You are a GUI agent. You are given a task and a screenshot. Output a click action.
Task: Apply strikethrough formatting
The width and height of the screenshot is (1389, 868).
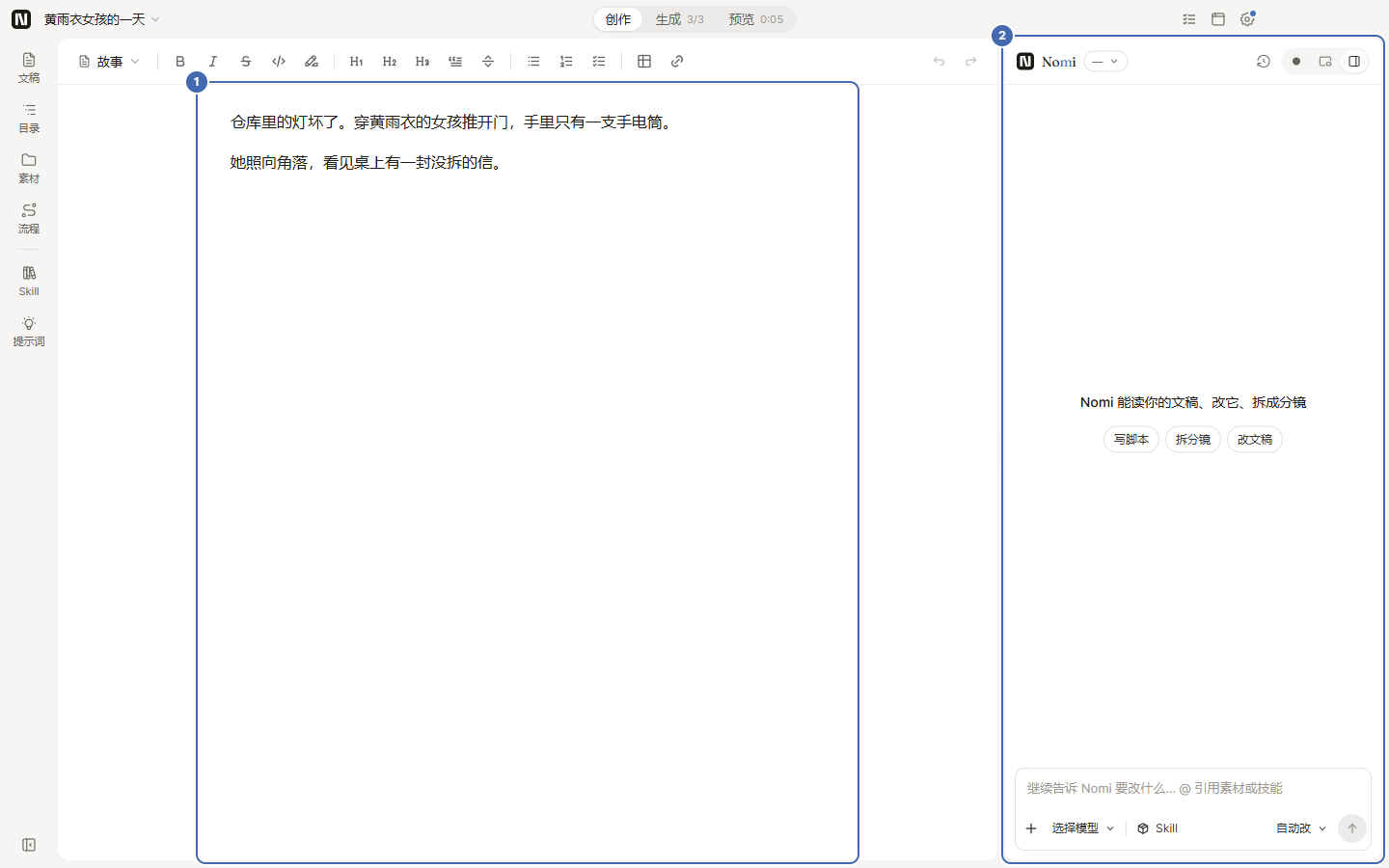[246, 62]
